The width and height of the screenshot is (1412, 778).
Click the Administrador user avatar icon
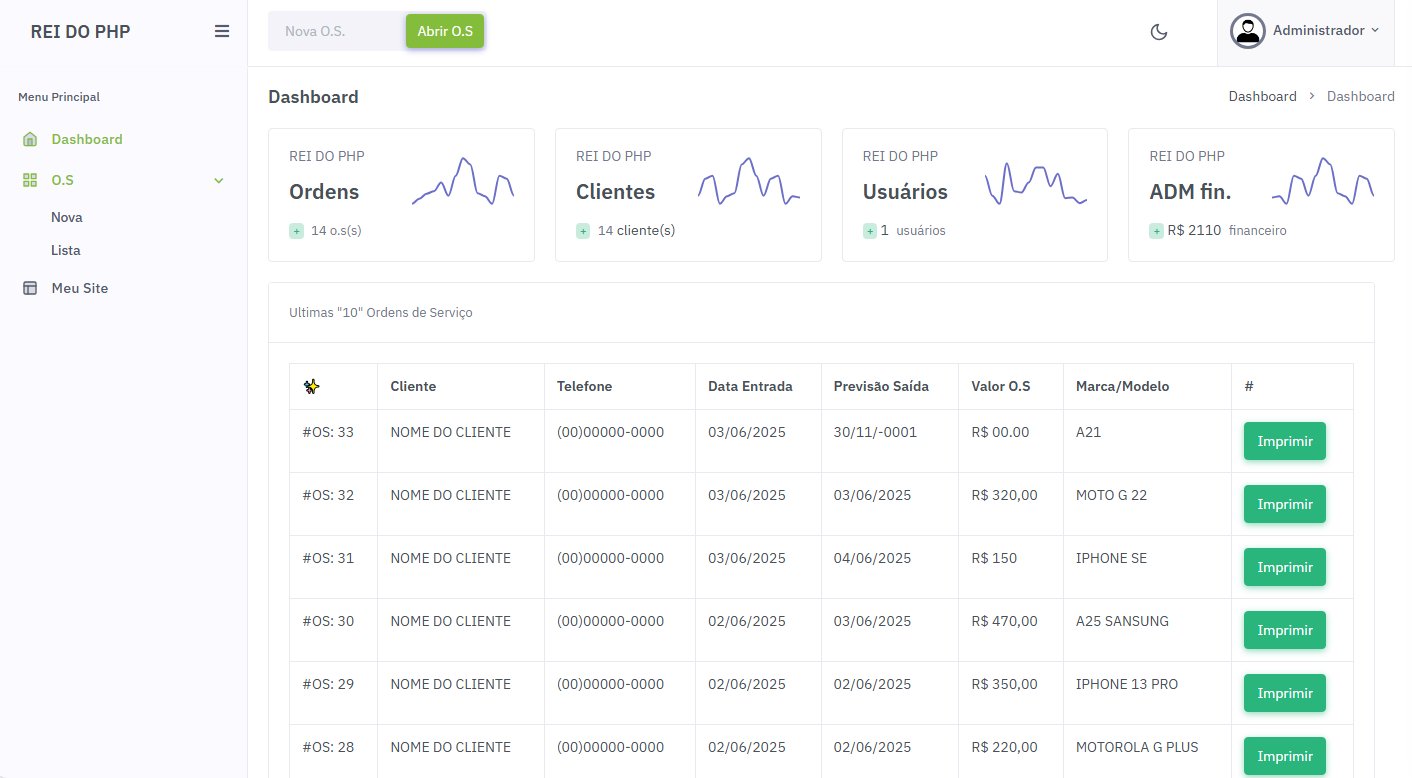tap(1247, 31)
